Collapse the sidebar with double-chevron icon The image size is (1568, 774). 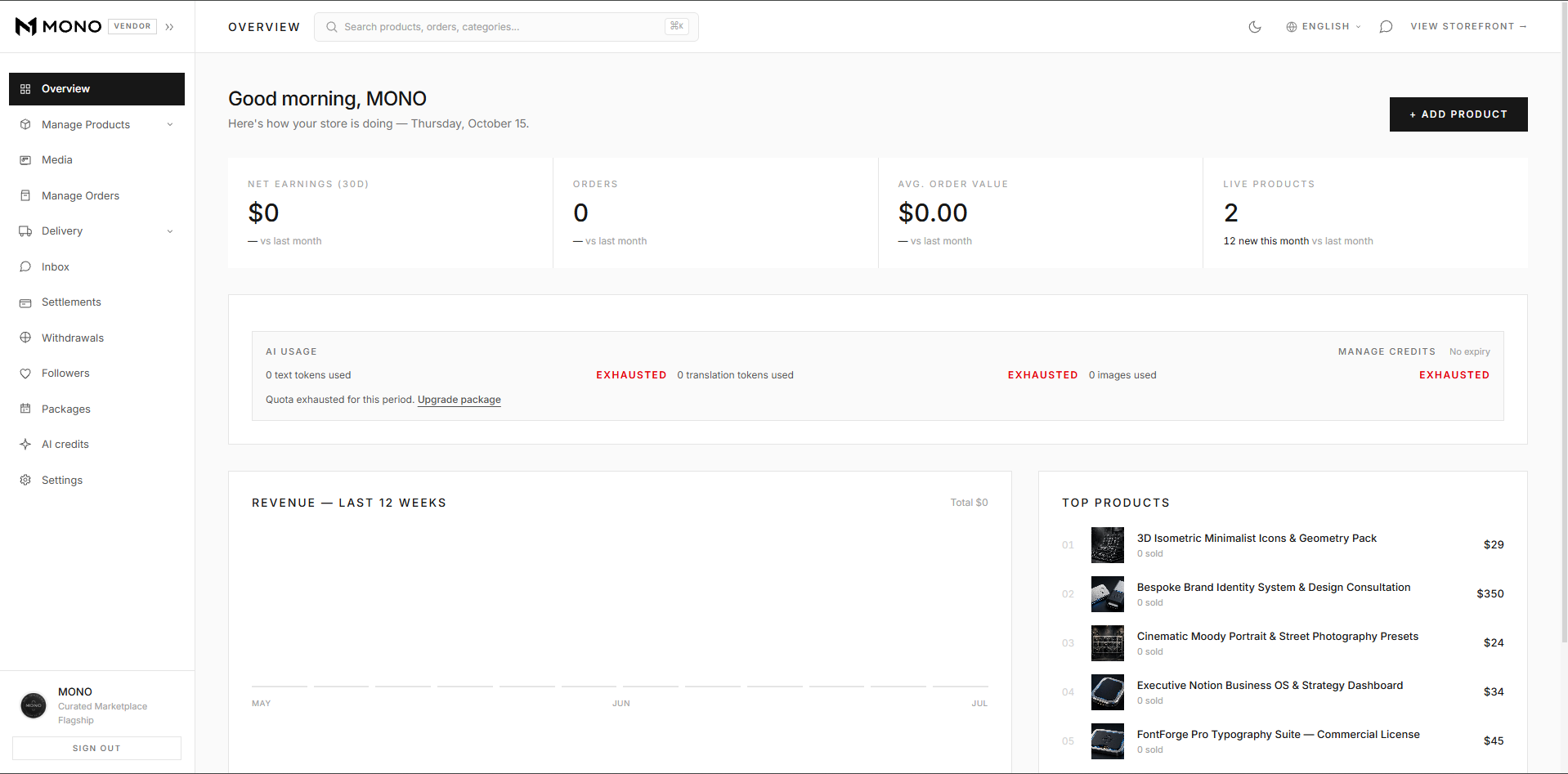[169, 27]
